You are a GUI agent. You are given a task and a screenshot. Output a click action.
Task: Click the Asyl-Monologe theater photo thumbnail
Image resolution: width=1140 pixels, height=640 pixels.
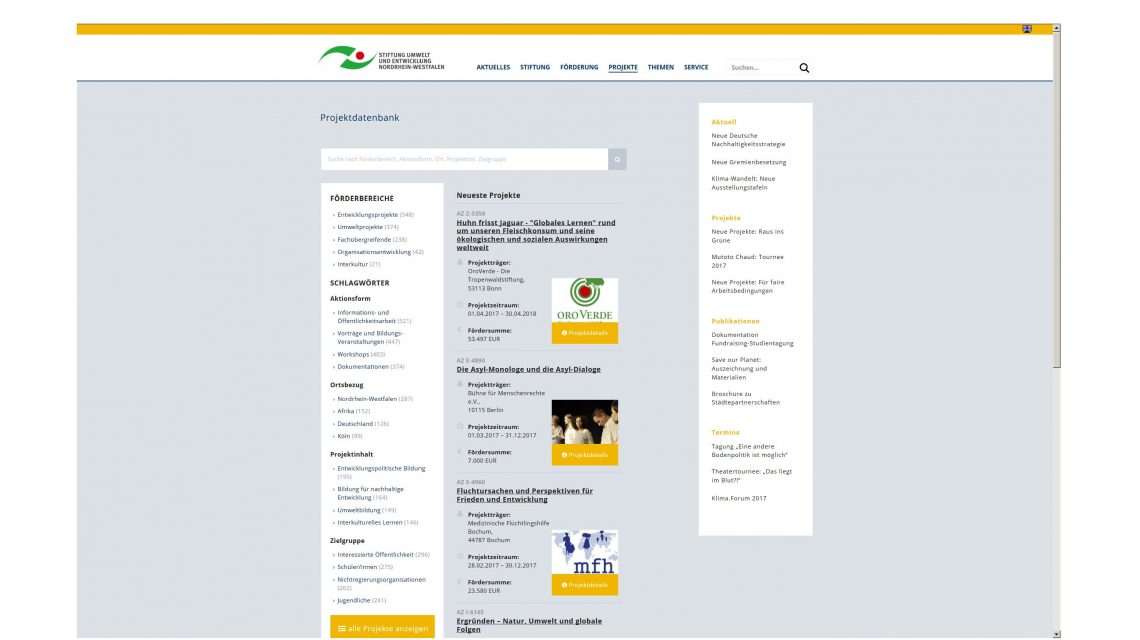pos(585,422)
